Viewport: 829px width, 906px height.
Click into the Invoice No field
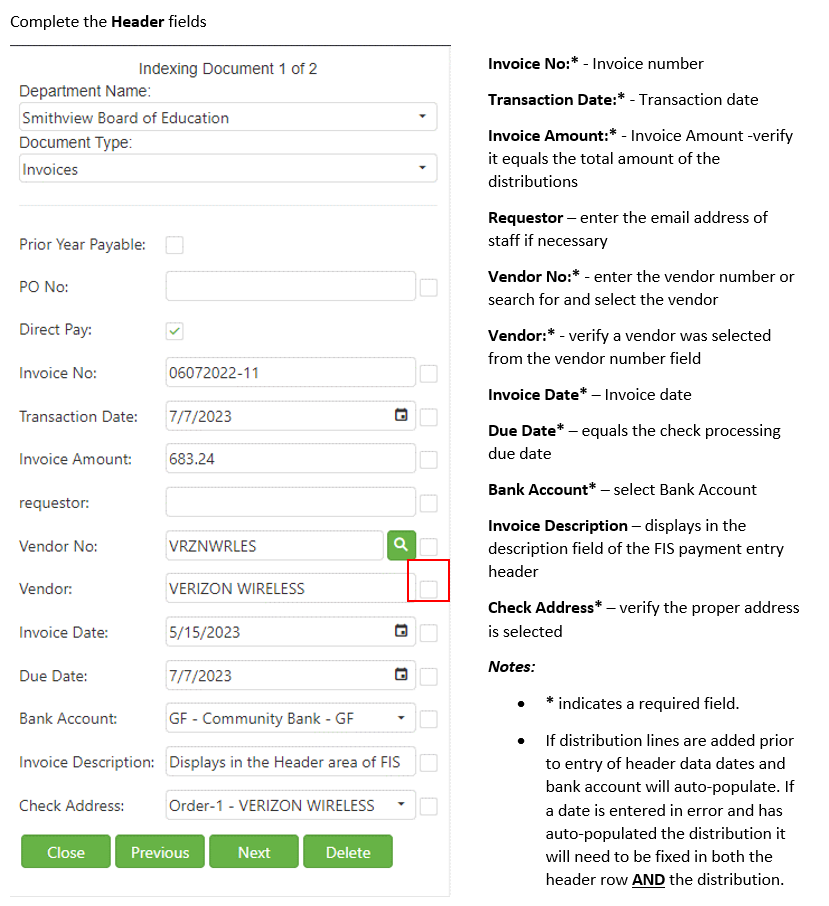coord(290,373)
